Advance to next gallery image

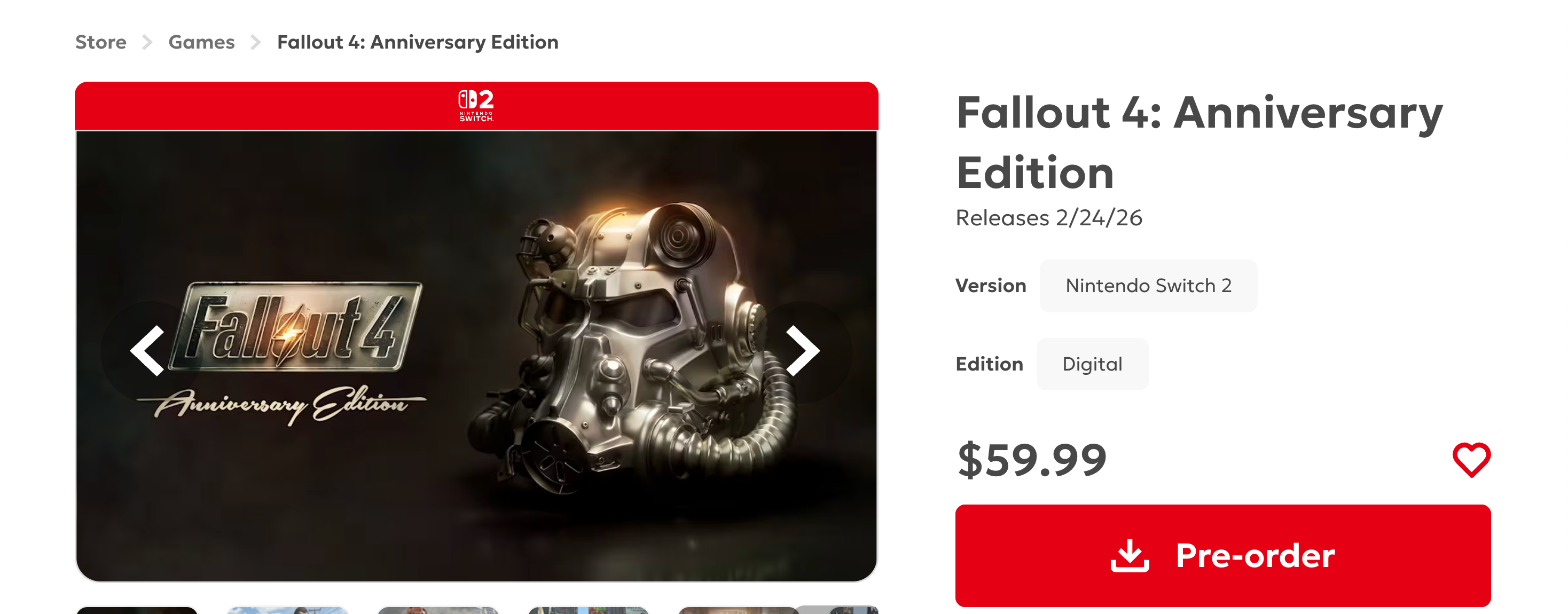(802, 351)
